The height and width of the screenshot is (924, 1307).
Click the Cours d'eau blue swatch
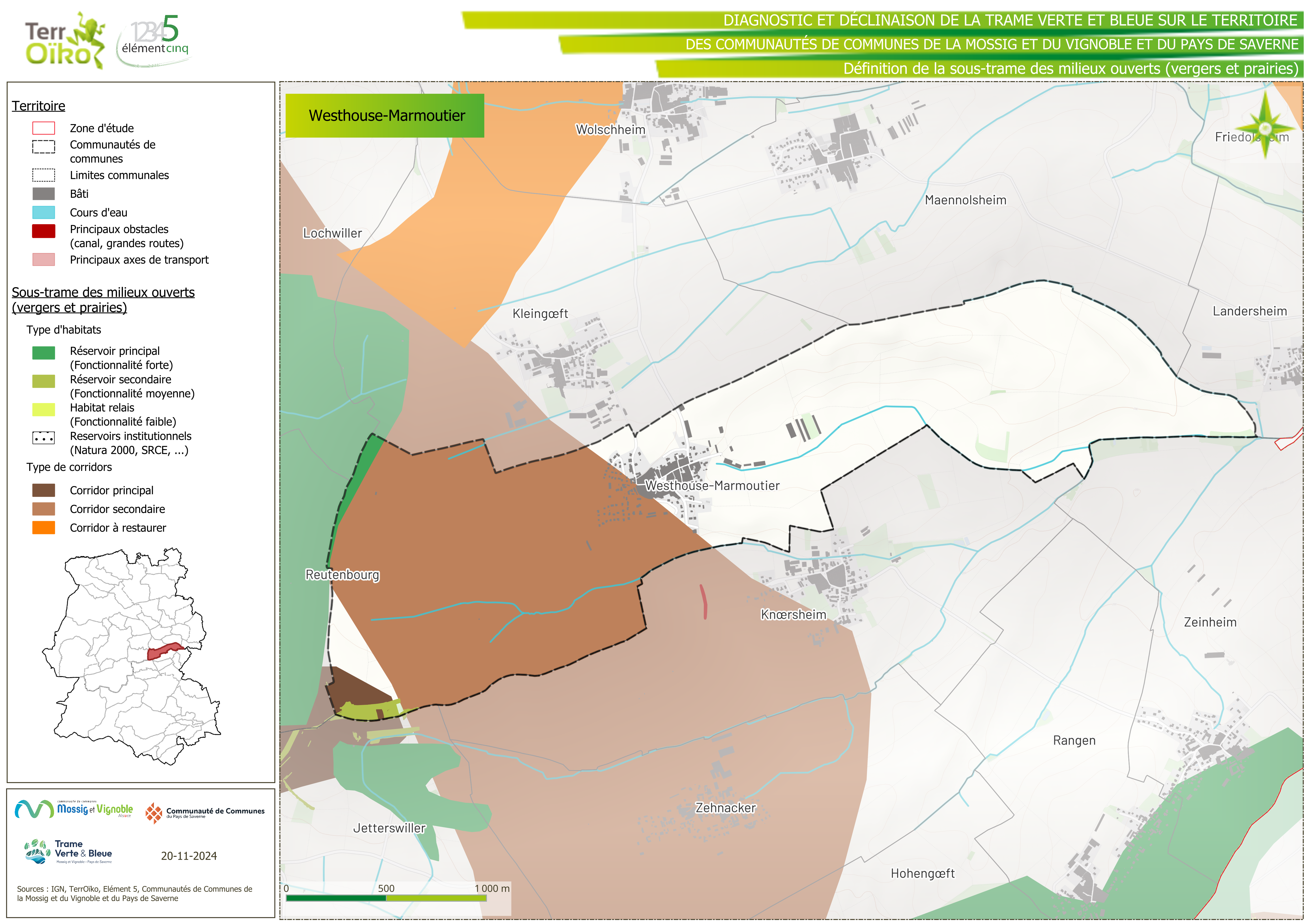(44, 212)
